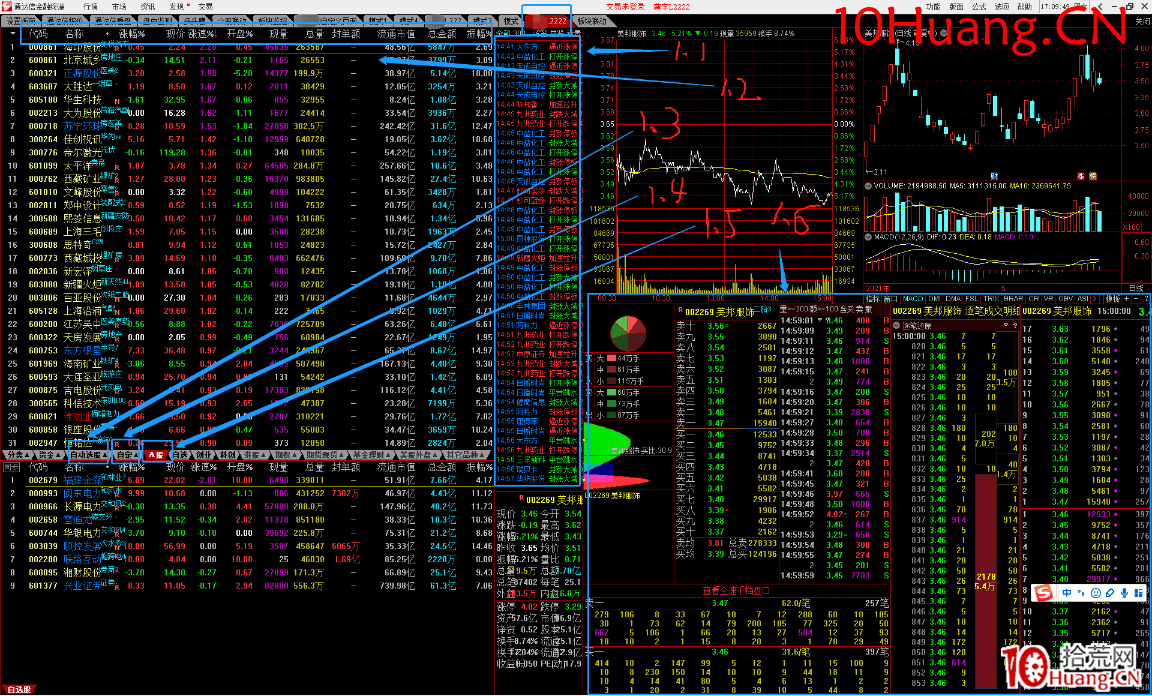Expand the 资金 category tab
Screen dimensions: 1152x696
pyautogui.click(x=50, y=455)
